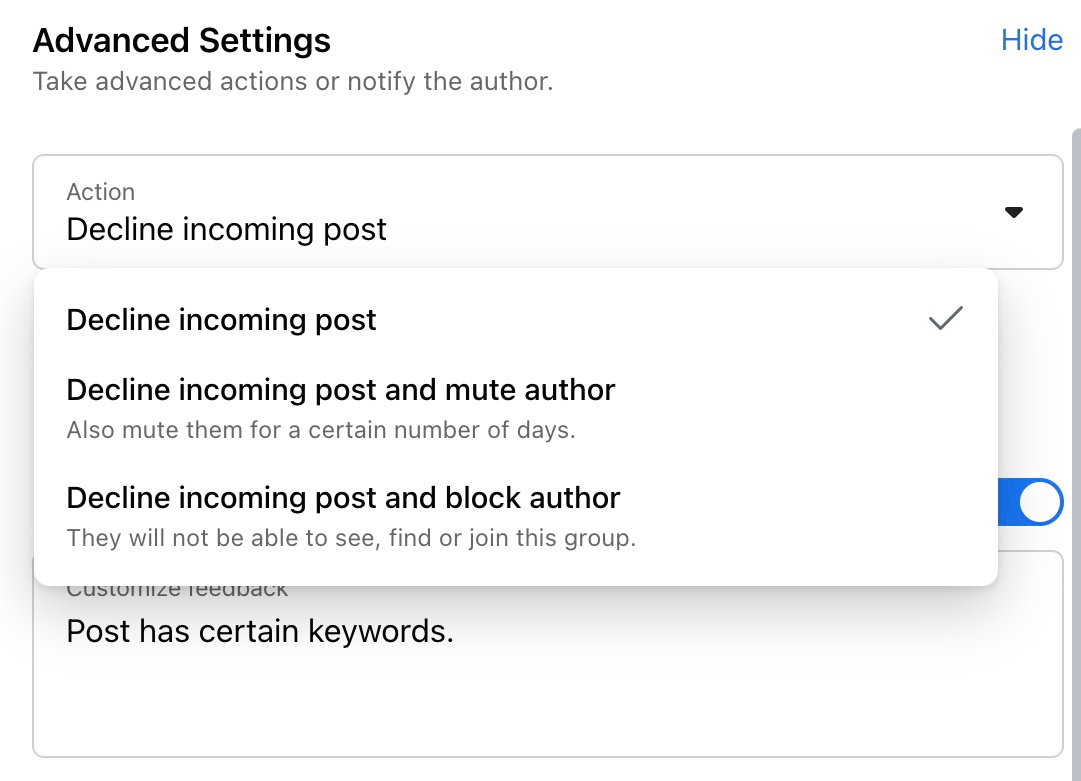This screenshot has height=781, width=1081.
Task: Click into the 'Post has certain keywords.' text
Action: (260, 631)
